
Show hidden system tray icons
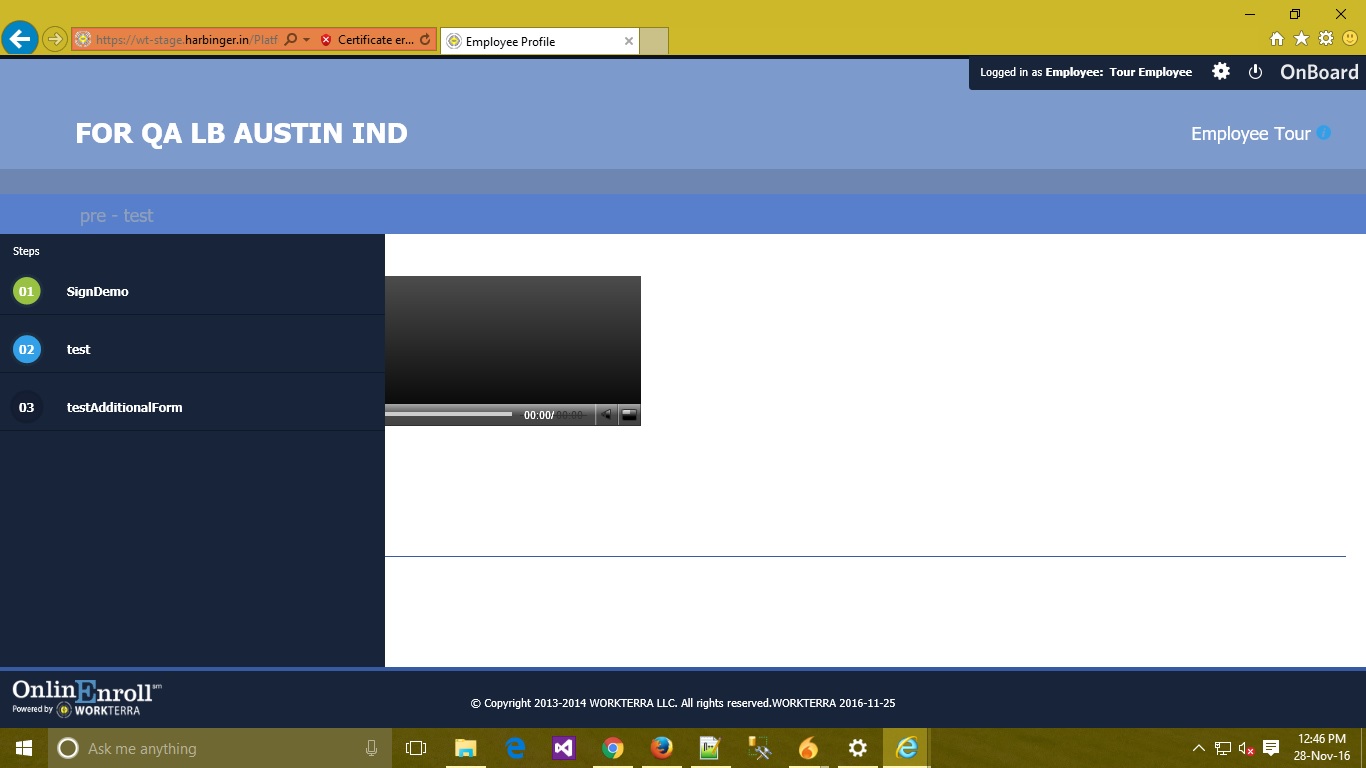[x=1199, y=748]
